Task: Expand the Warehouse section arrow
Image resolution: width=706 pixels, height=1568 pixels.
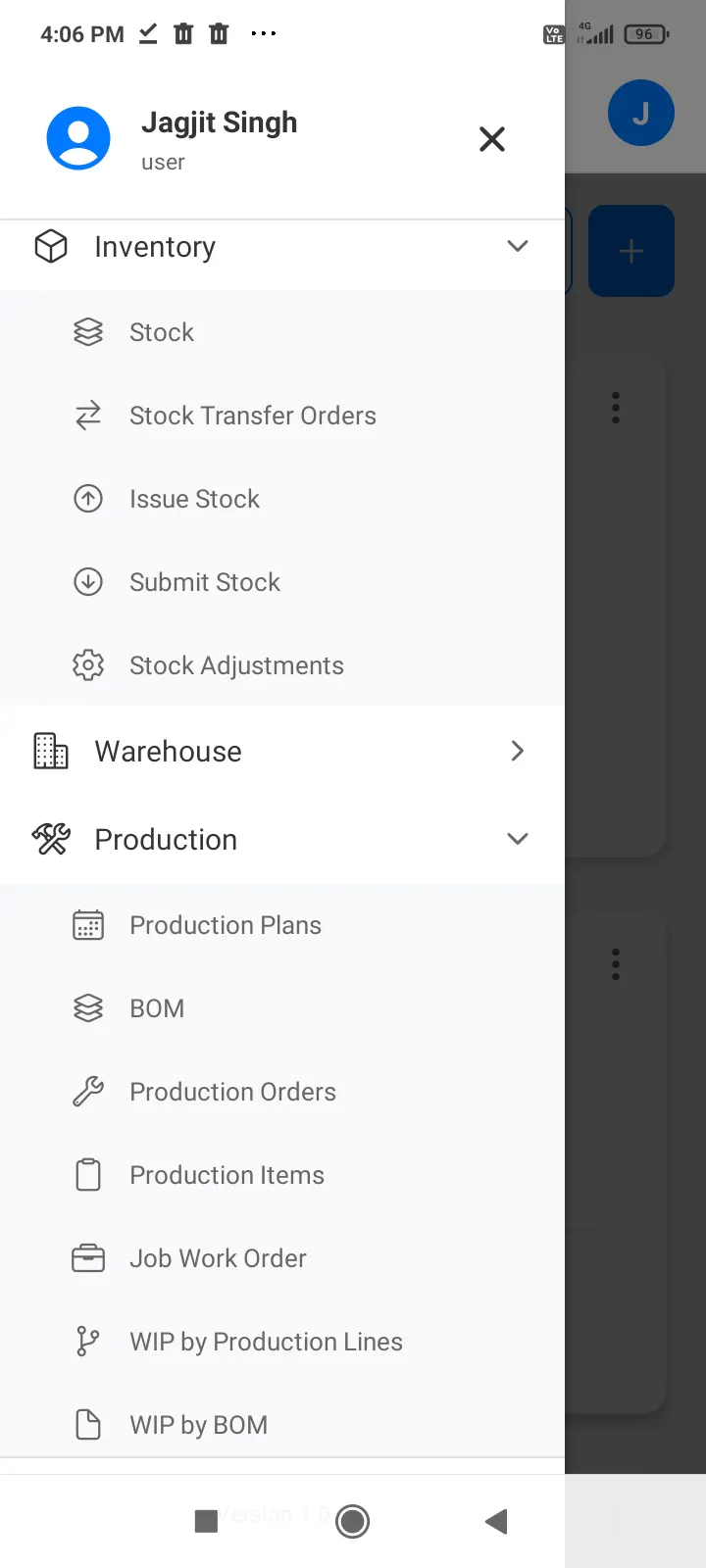Action: click(x=518, y=751)
